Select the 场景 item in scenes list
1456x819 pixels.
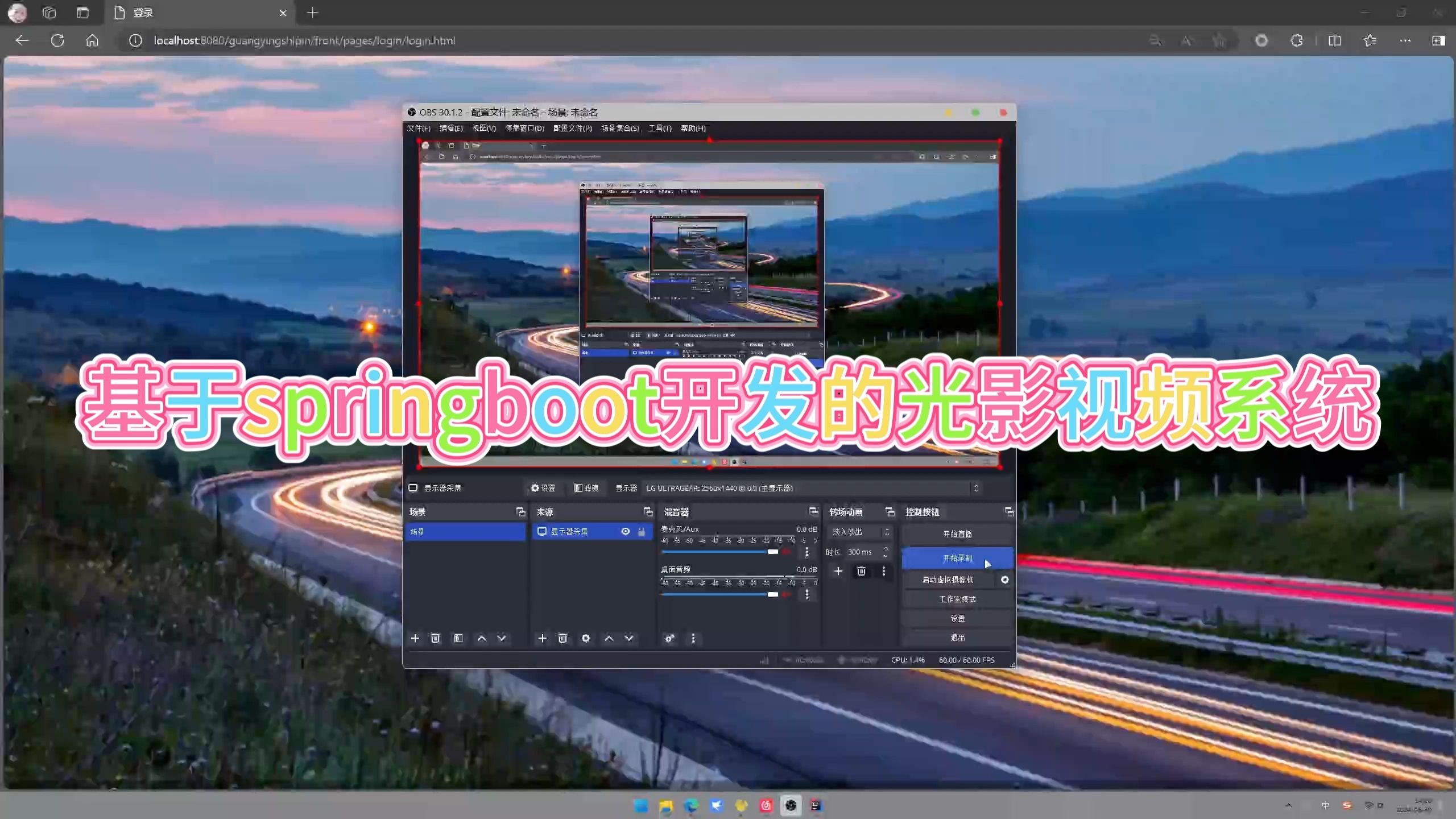pyautogui.click(x=465, y=531)
